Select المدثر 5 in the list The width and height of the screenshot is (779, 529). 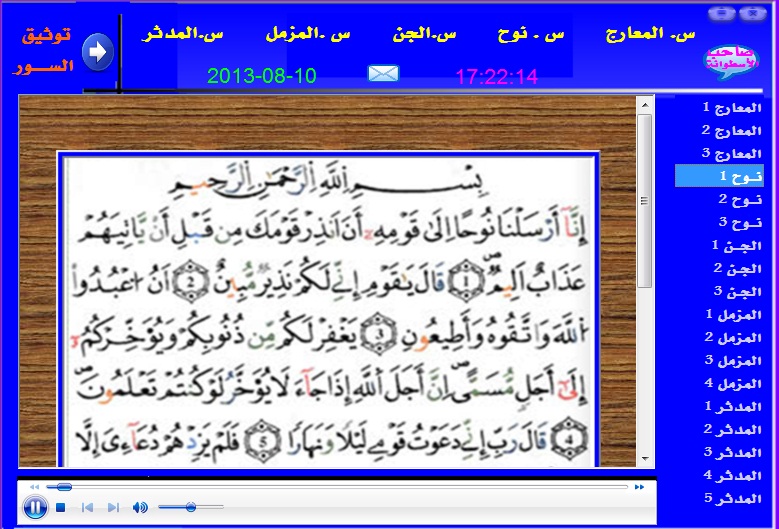(x=732, y=498)
